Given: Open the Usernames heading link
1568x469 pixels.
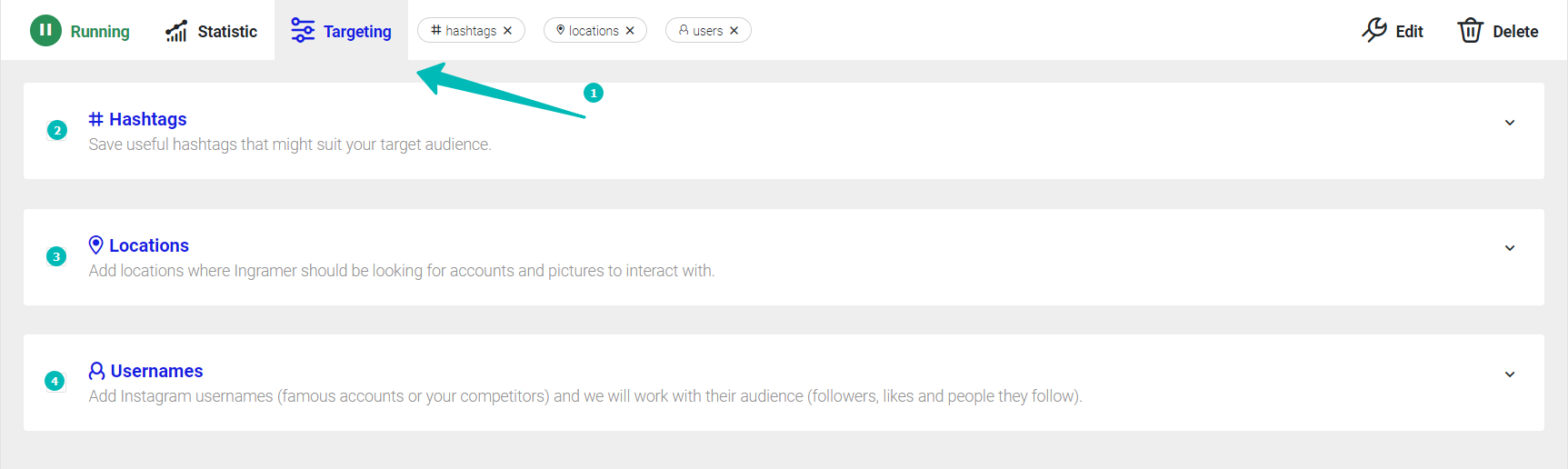Looking at the screenshot, I should point(156,371).
